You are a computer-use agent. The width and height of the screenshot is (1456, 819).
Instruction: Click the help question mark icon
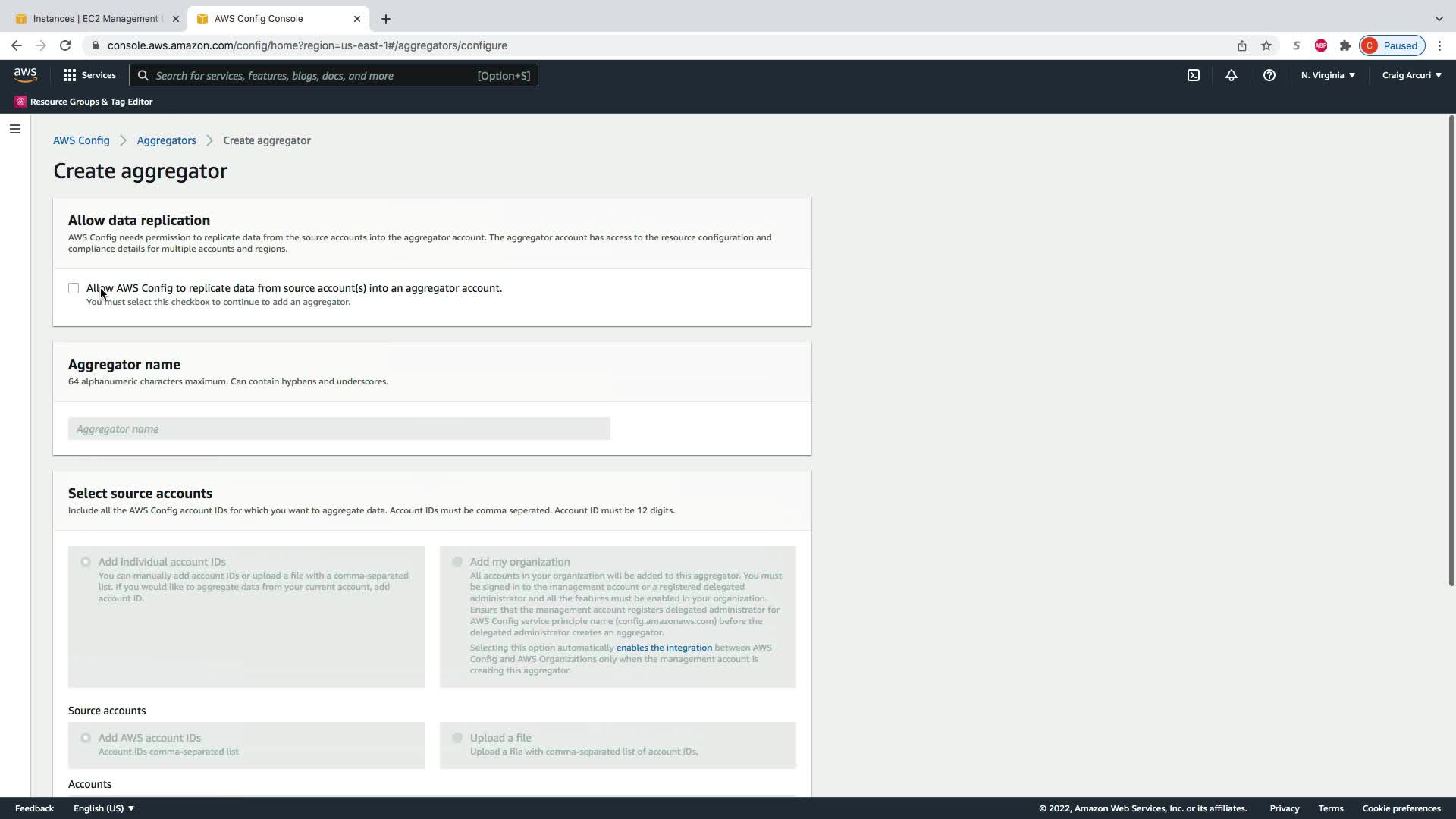[1269, 75]
